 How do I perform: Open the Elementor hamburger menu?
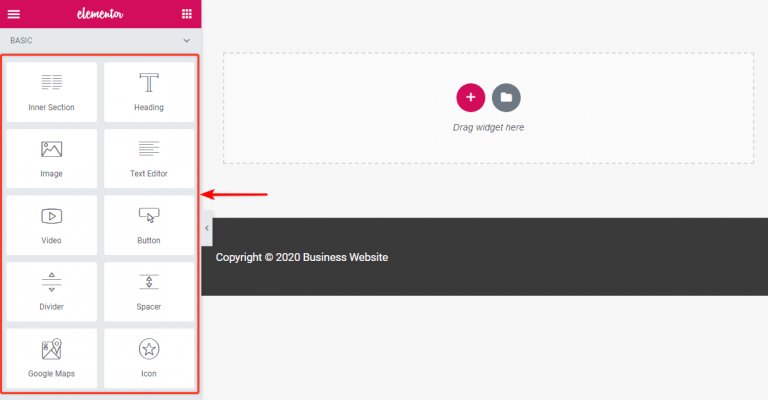14,14
